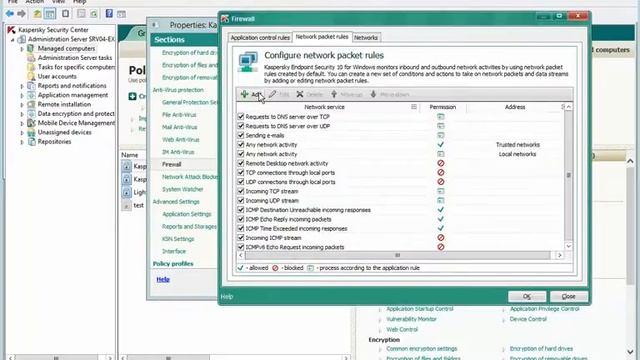
Task: Click OK in Firewall dialog
Action: [x=527, y=296]
